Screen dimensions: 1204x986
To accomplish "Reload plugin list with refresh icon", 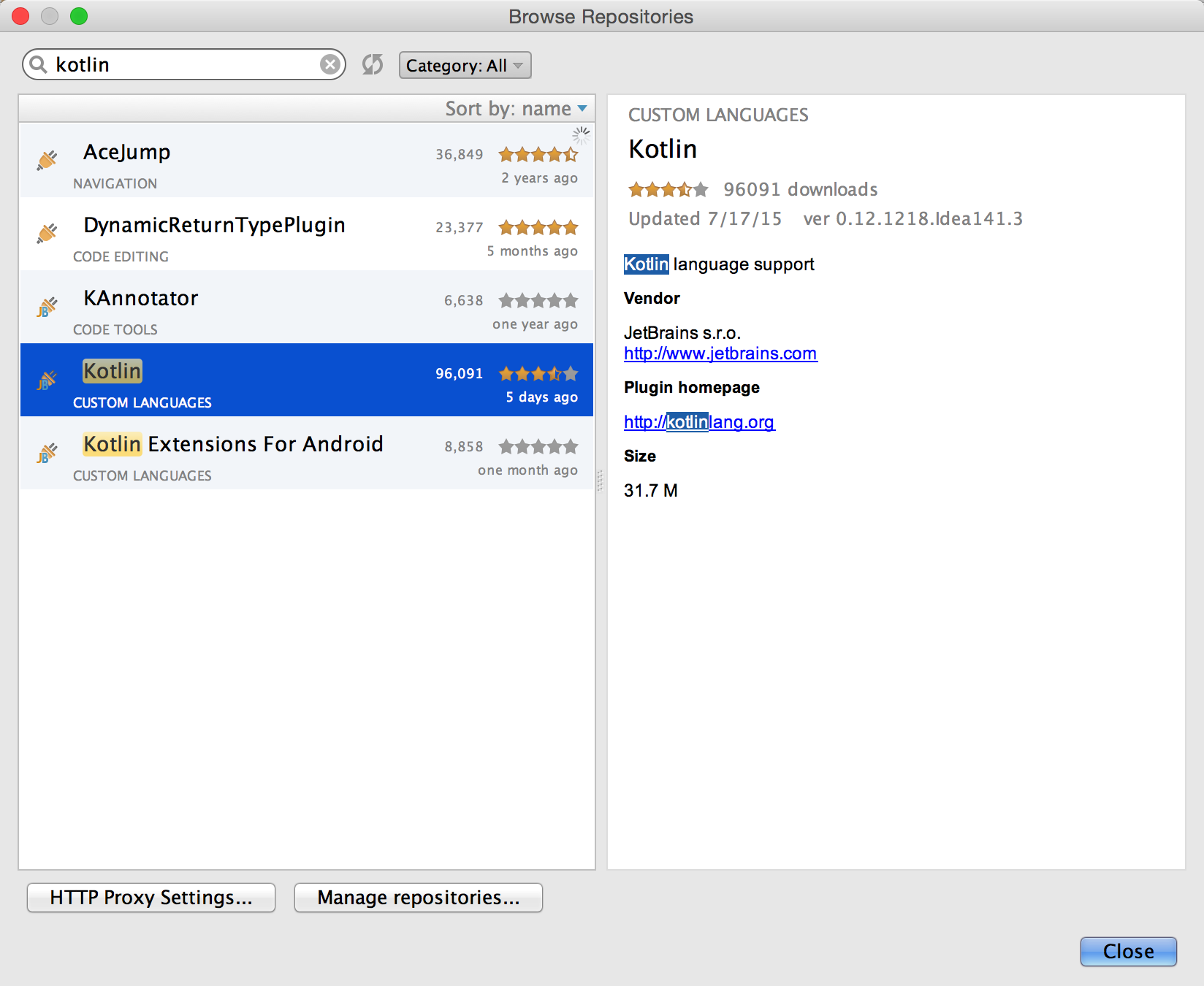I will (x=373, y=65).
